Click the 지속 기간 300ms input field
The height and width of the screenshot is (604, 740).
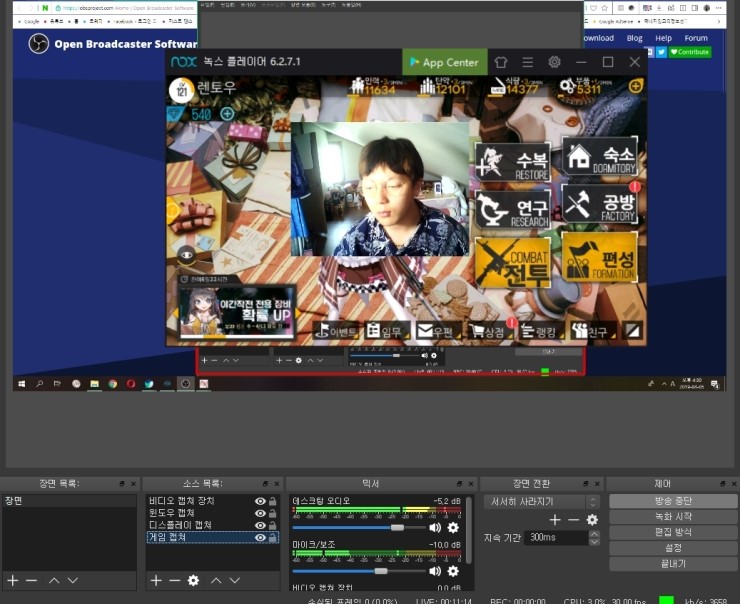(x=557, y=537)
